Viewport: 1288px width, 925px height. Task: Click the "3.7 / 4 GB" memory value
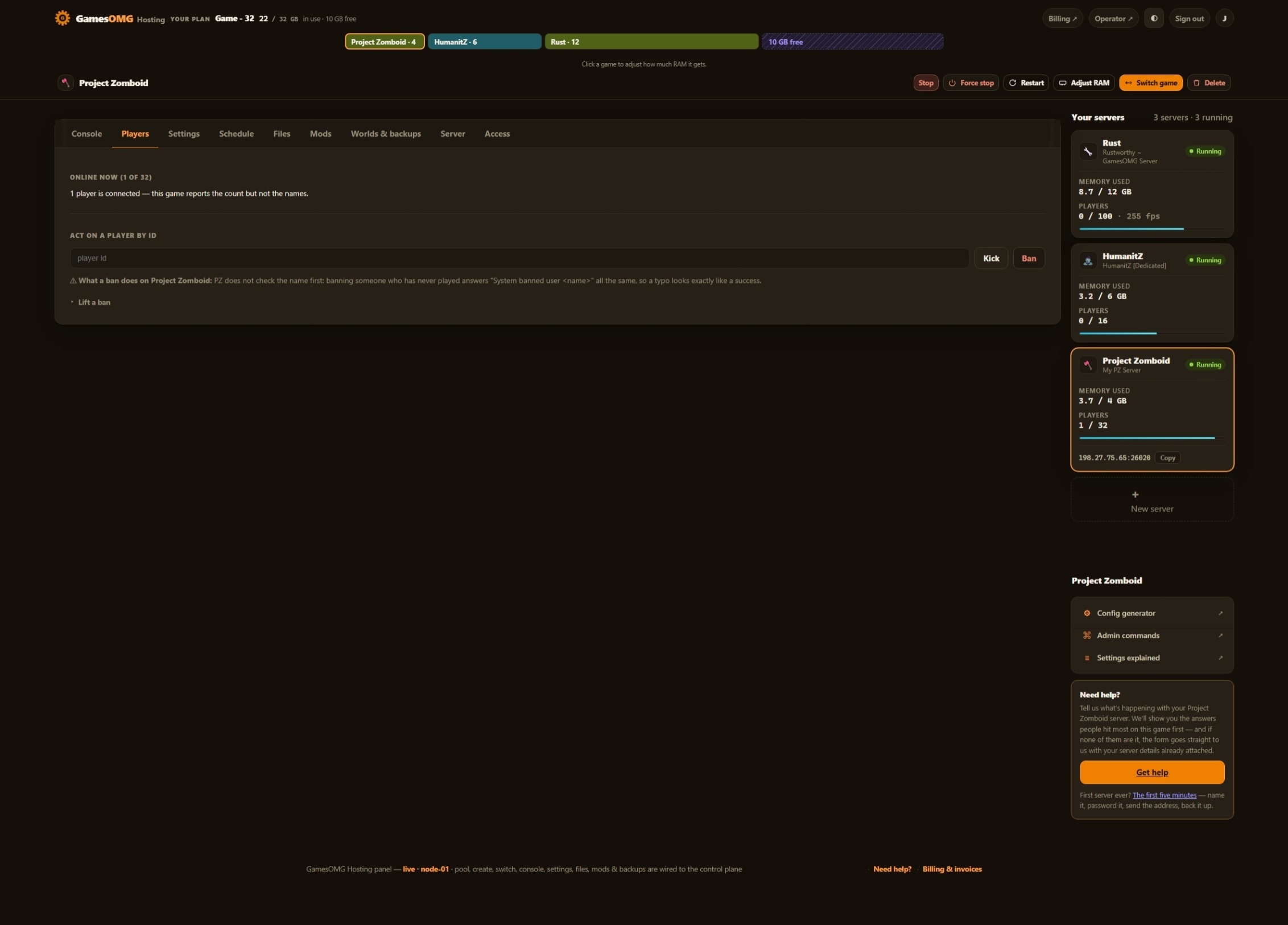coord(1103,401)
